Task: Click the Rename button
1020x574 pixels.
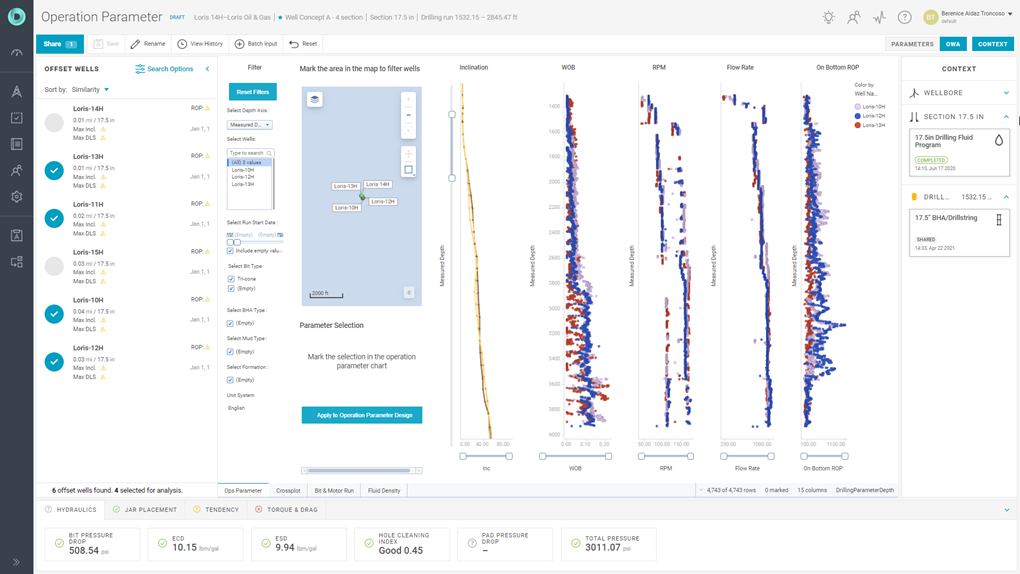Action: pyautogui.click(x=148, y=44)
